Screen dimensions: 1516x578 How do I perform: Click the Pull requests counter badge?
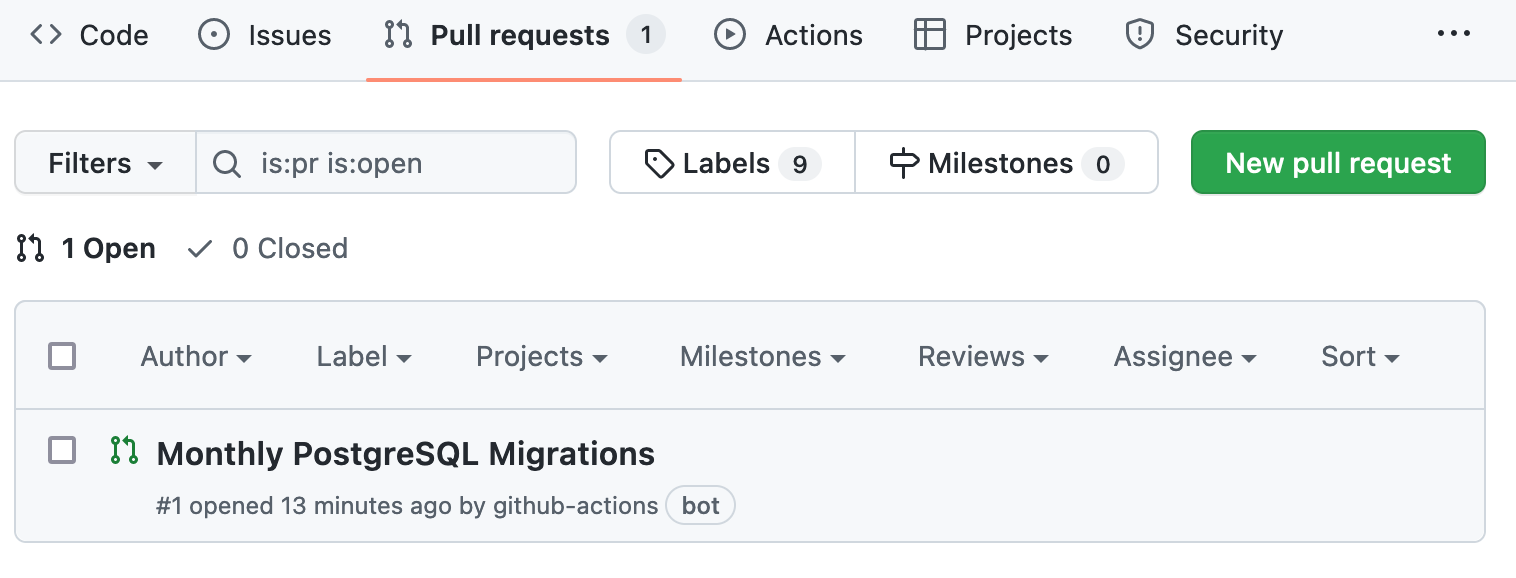tap(646, 35)
